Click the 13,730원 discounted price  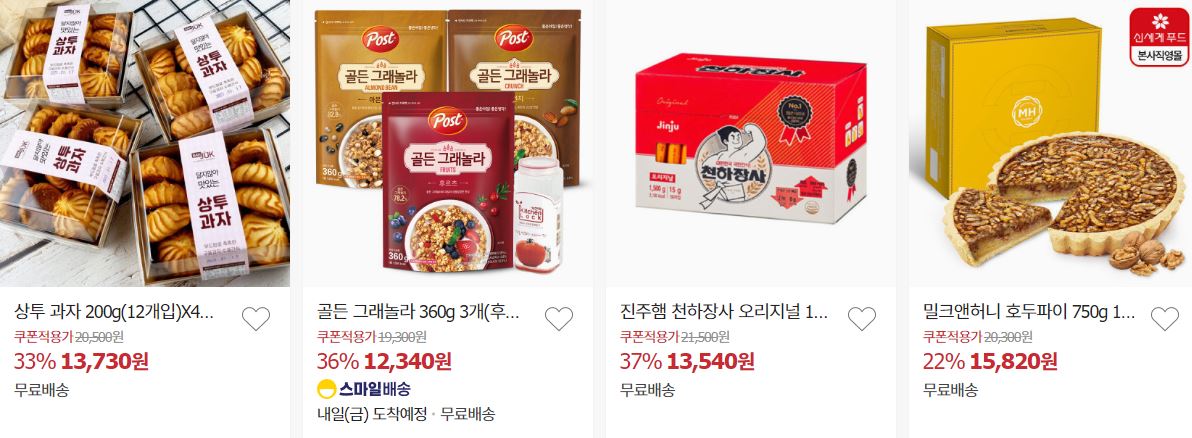point(105,361)
